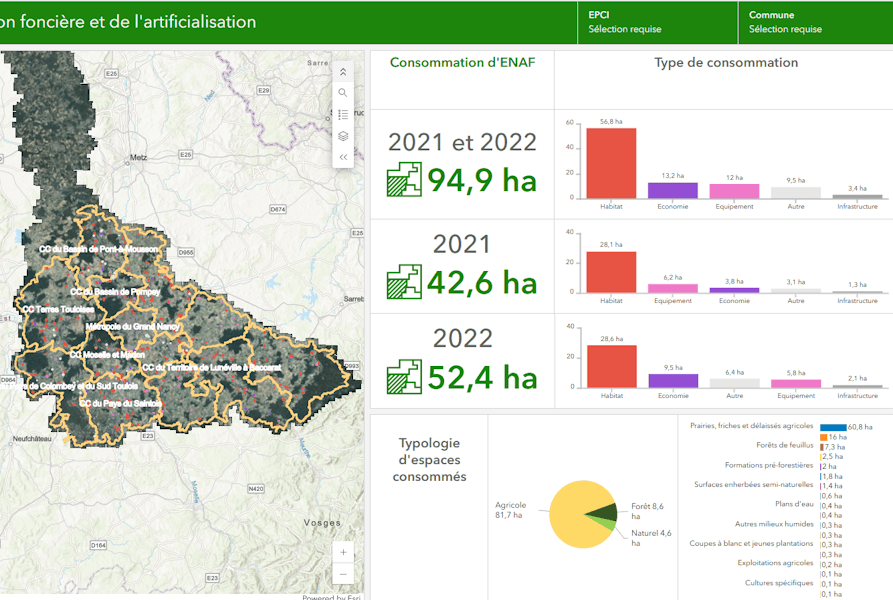Open the EPCI selection dropdown
Viewport: 893px width, 600px height.
point(656,22)
